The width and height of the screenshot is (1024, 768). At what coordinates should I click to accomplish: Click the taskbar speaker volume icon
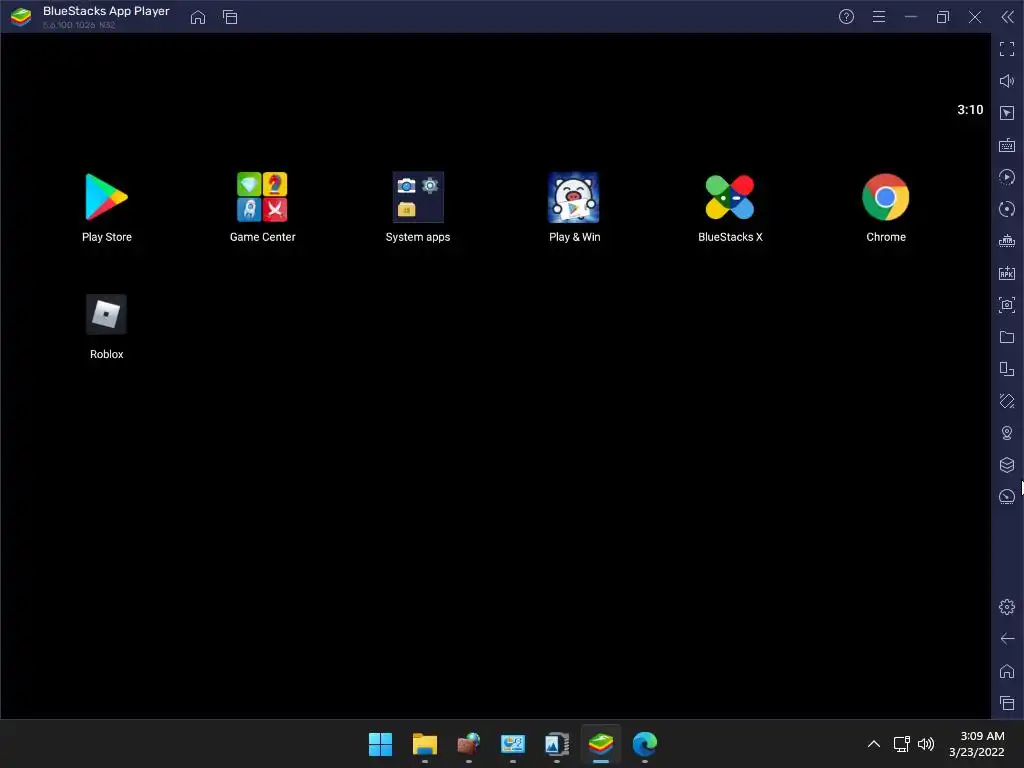926,744
